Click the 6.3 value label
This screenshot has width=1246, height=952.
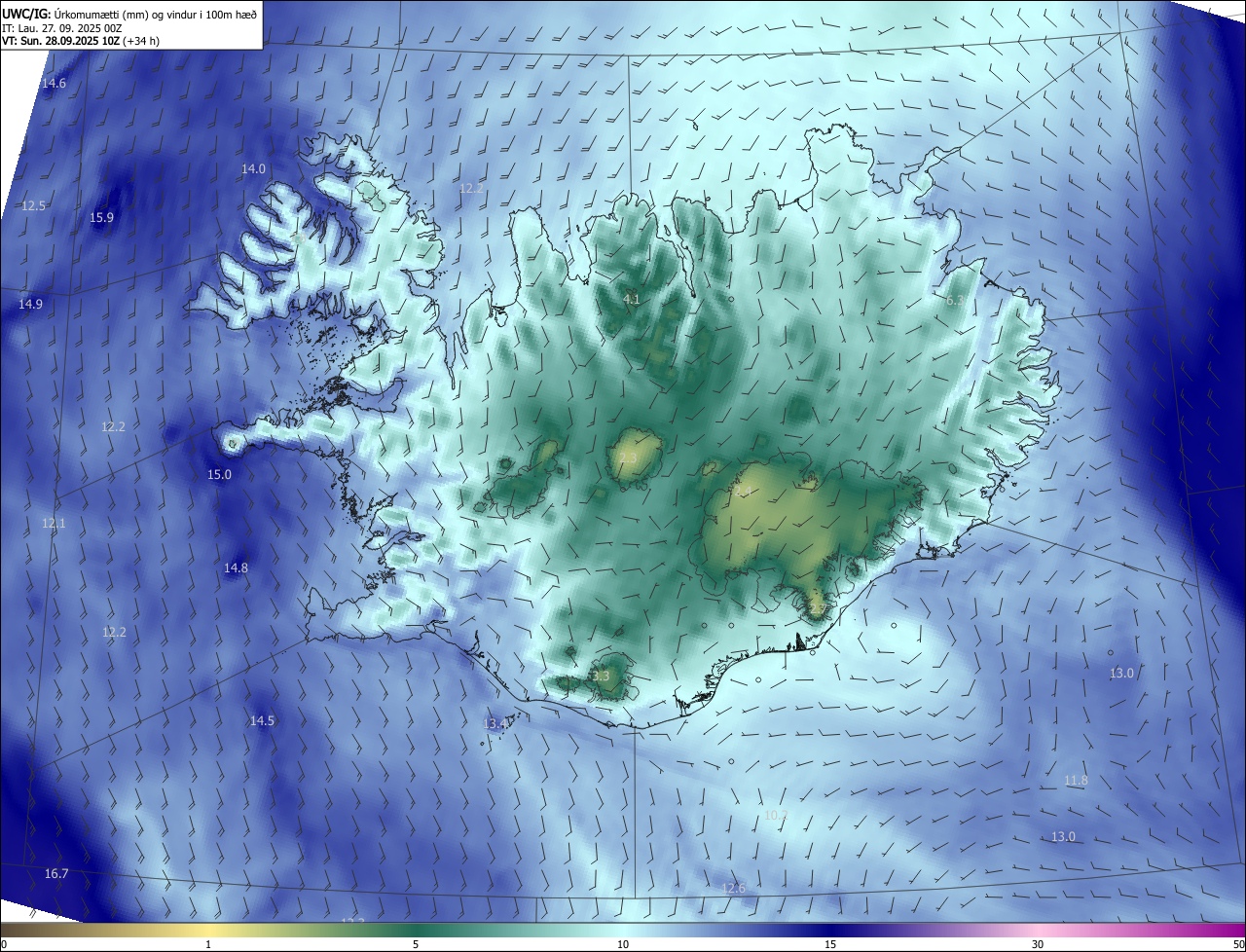[955, 301]
